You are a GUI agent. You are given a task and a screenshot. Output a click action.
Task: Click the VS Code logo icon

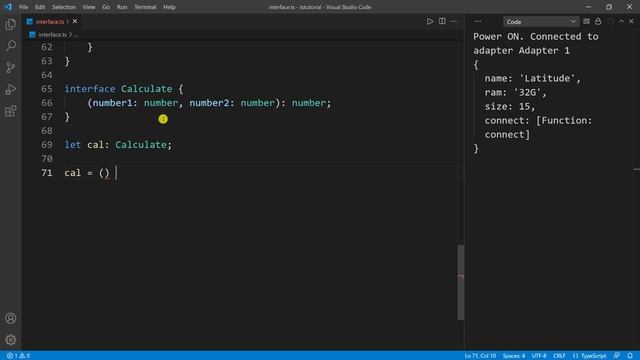[x=8, y=7]
